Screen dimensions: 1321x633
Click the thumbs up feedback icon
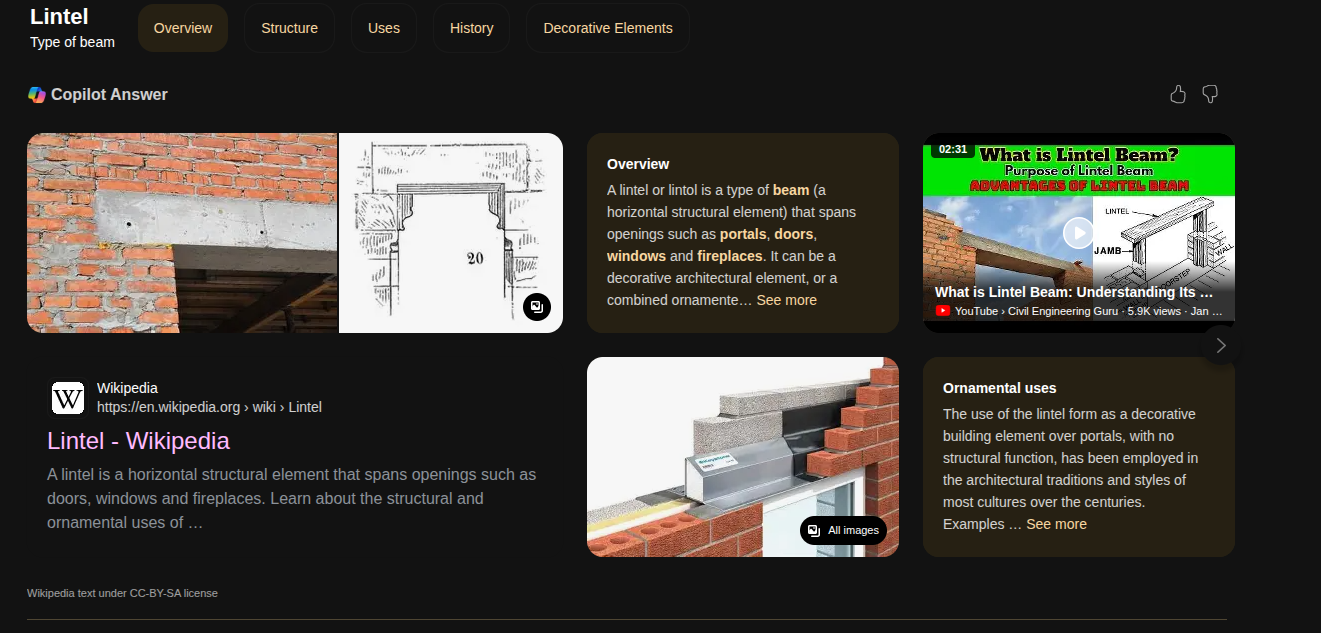tap(1178, 94)
